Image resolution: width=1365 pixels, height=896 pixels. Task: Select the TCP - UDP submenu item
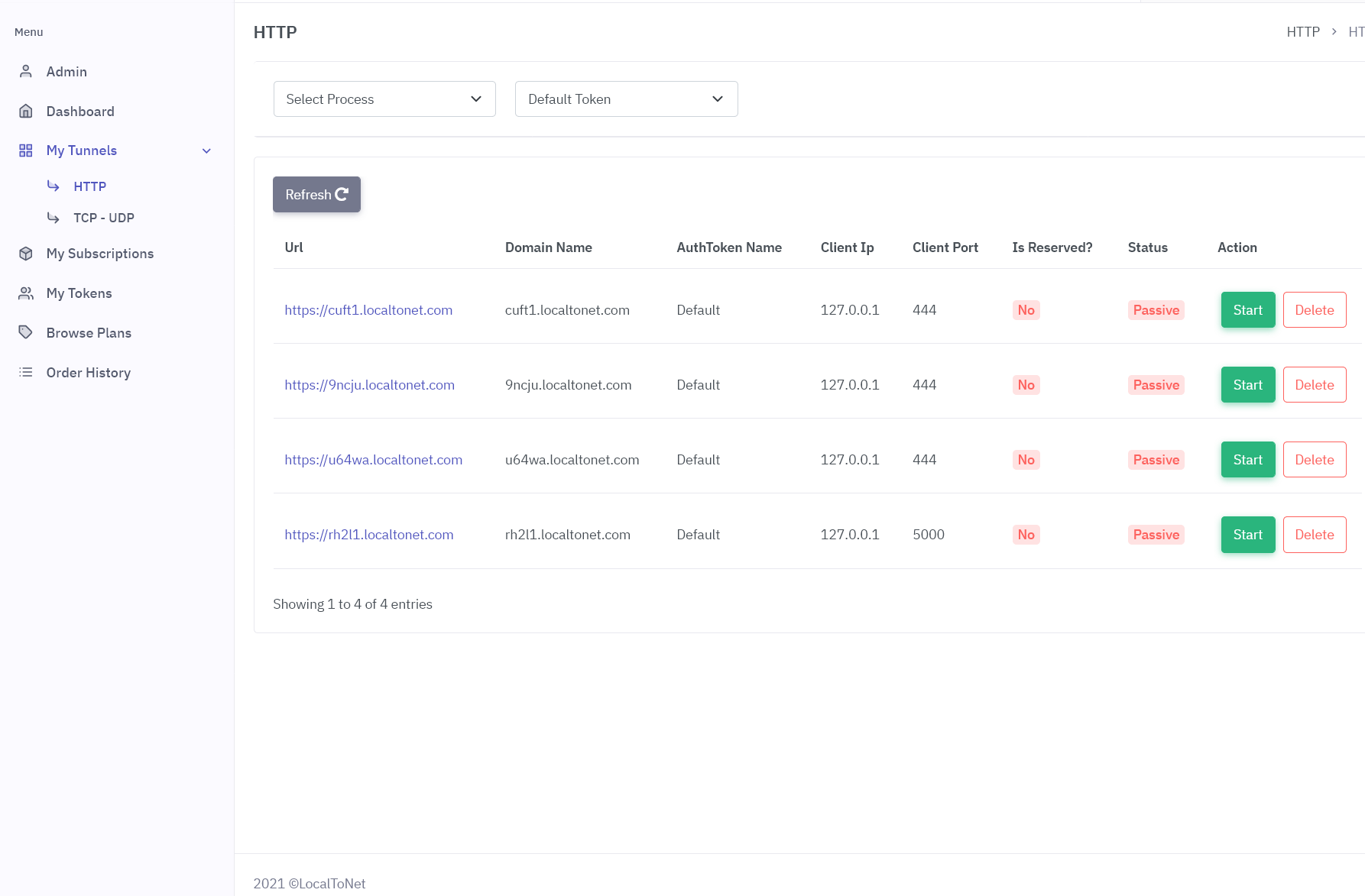[104, 218]
